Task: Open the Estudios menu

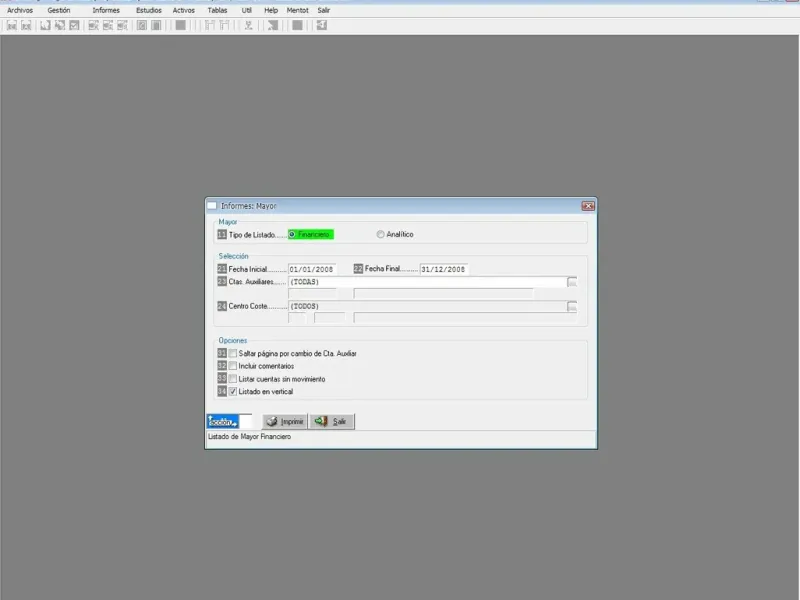Action: pos(149,10)
